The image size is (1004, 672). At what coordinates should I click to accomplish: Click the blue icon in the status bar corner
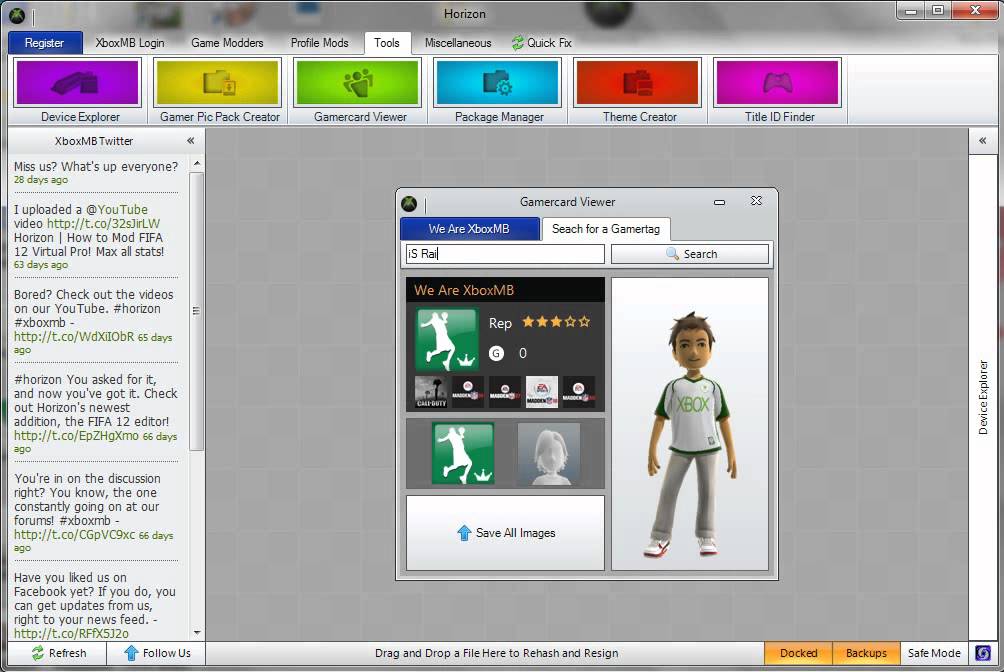pyautogui.click(x=983, y=653)
